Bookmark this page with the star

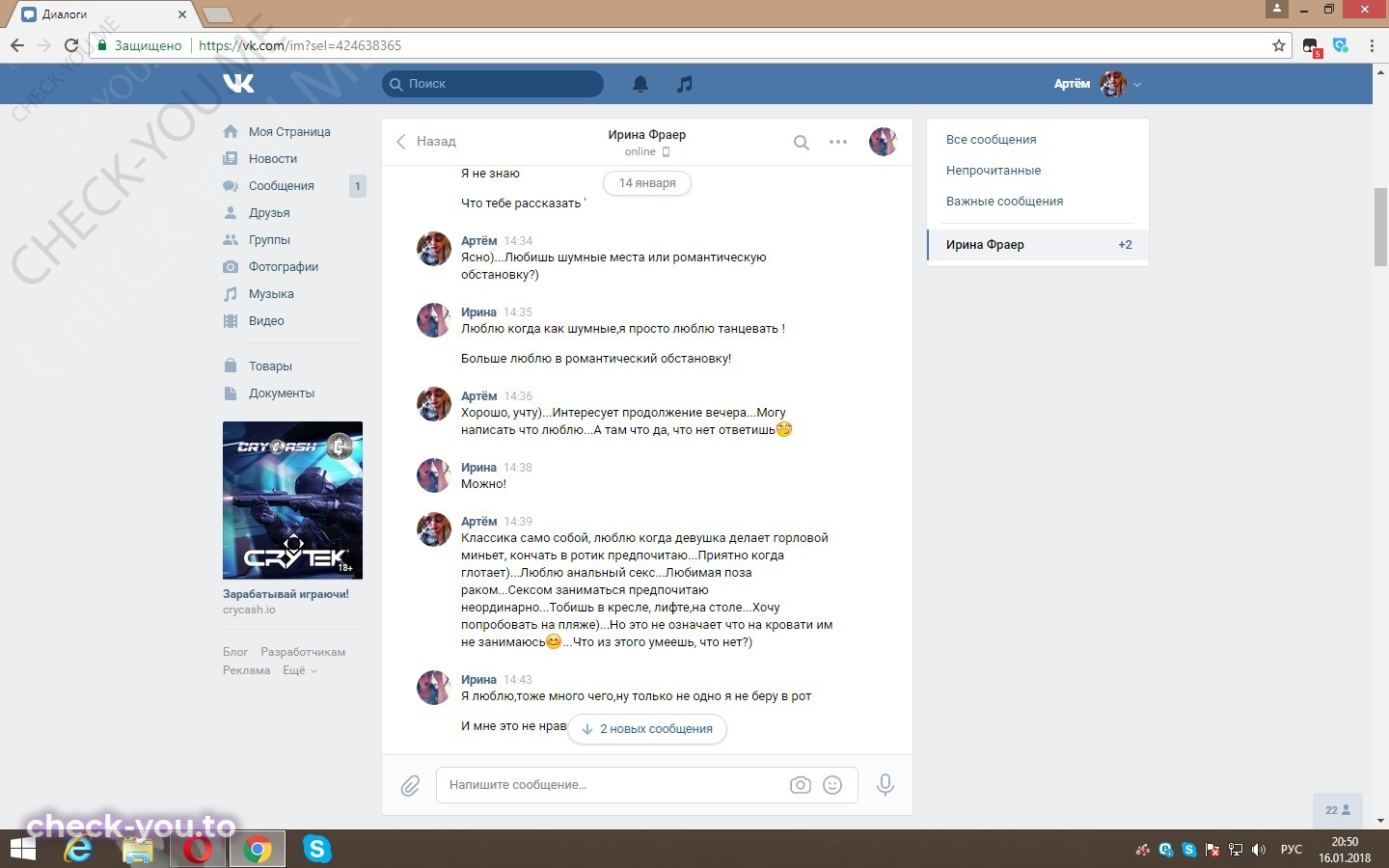[1279, 45]
